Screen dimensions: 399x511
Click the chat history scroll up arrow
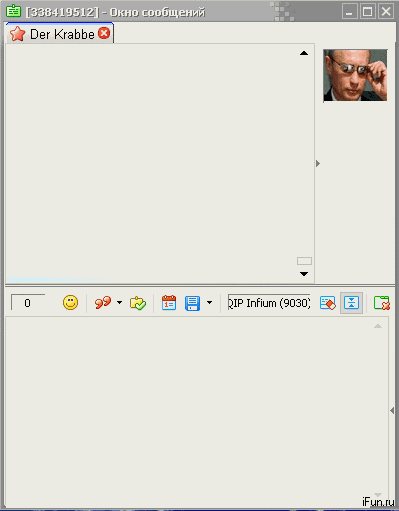(x=304, y=53)
